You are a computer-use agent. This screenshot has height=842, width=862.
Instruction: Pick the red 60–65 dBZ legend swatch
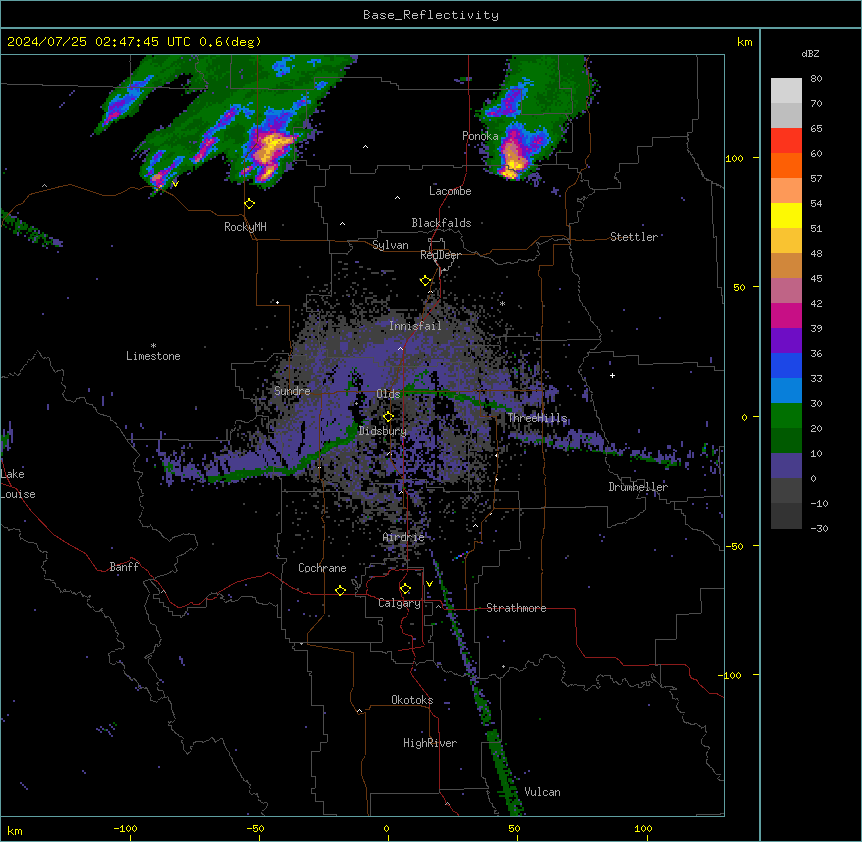click(786, 141)
